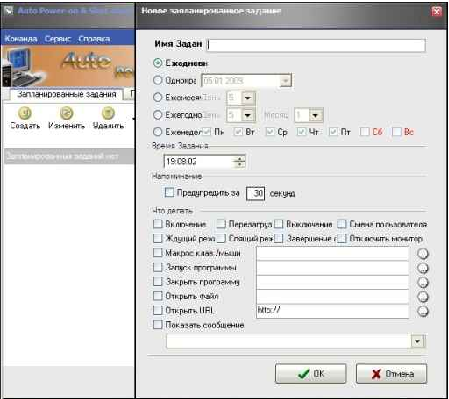Click the OK button

point(311,374)
